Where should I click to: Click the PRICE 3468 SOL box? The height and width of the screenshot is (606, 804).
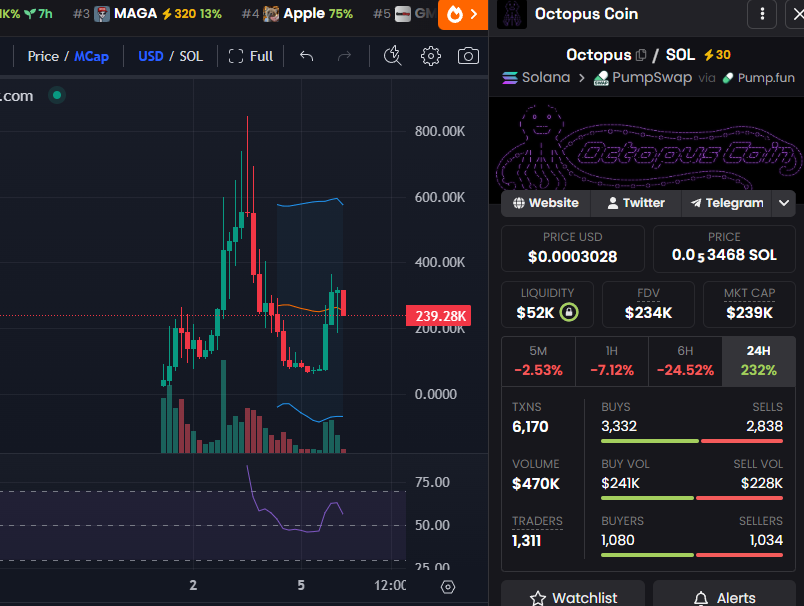point(724,249)
